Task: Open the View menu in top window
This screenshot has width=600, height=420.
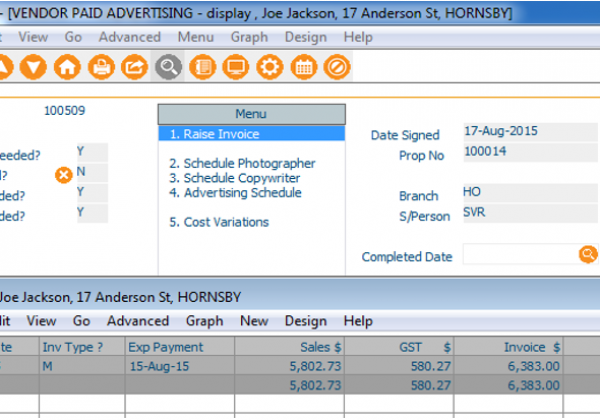Action: coord(33,37)
